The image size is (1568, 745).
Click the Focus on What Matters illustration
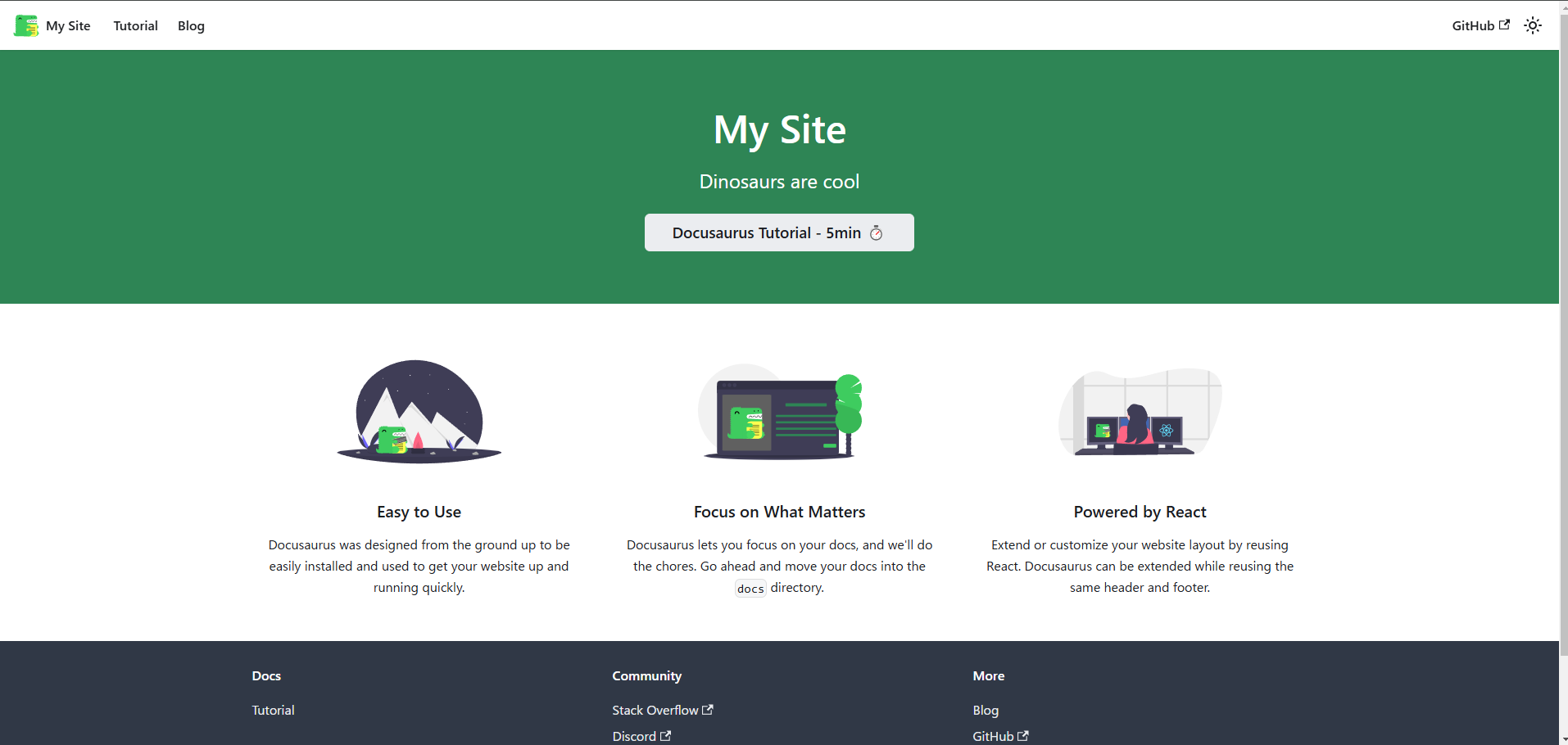(x=778, y=412)
